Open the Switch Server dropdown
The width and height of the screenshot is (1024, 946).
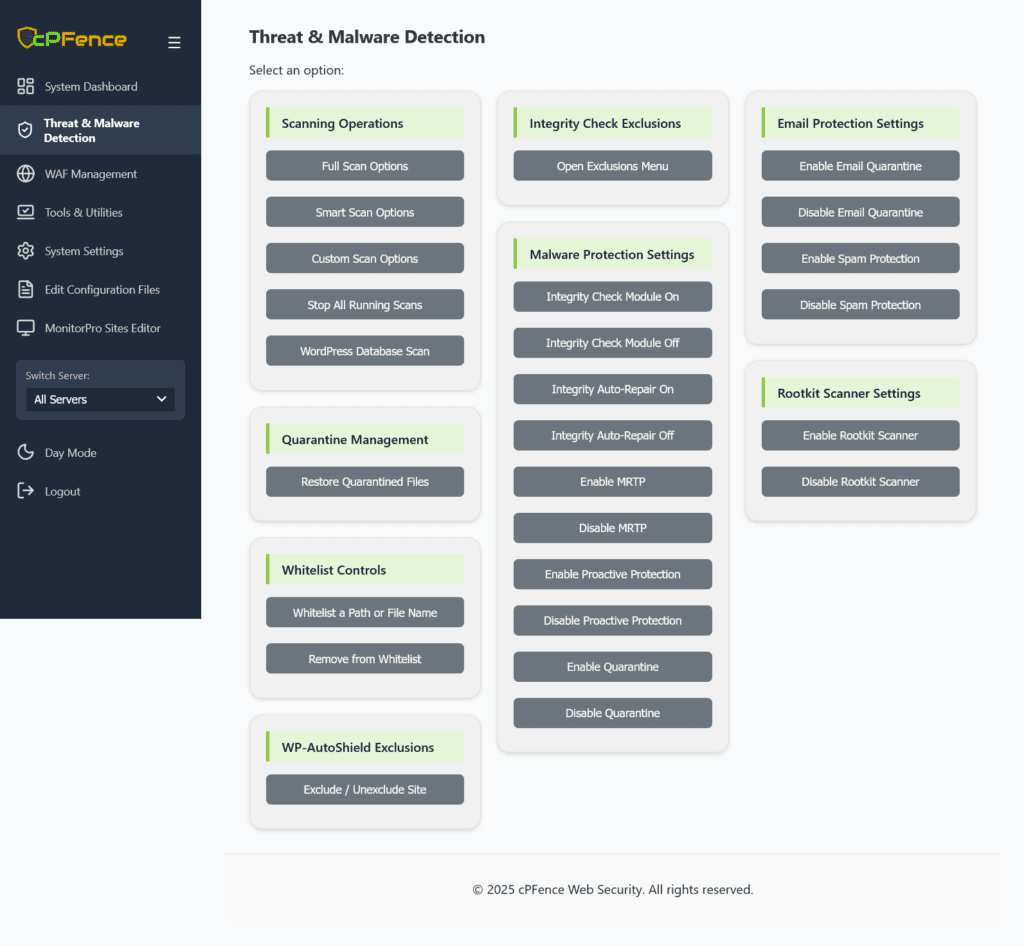point(100,399)
